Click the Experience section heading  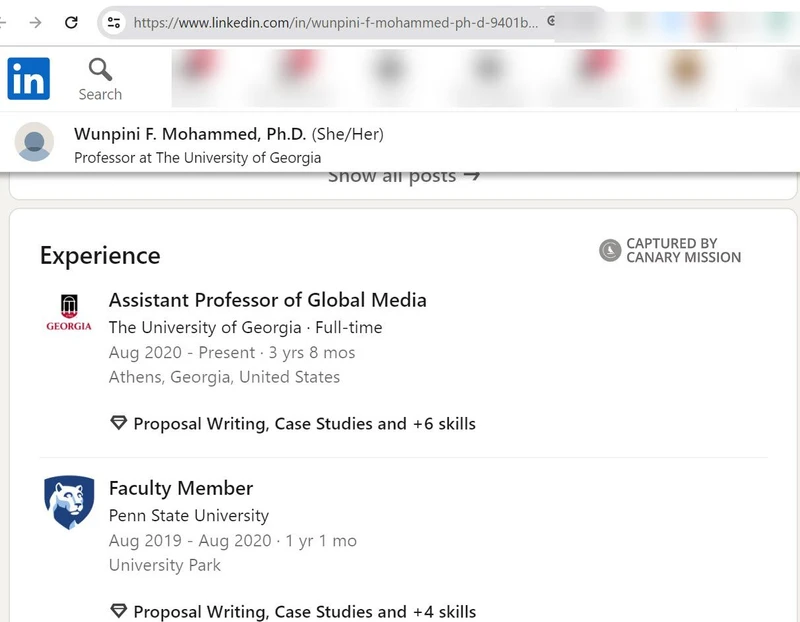coord(100,256)
